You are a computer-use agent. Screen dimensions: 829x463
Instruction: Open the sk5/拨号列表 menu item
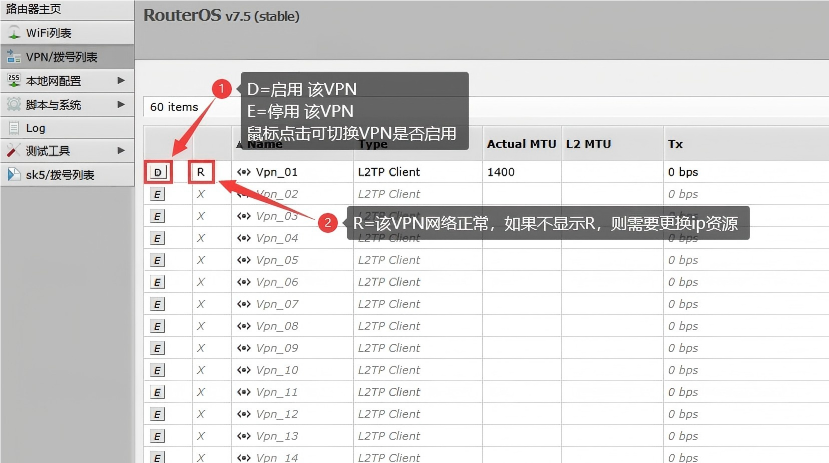(67, 174)
